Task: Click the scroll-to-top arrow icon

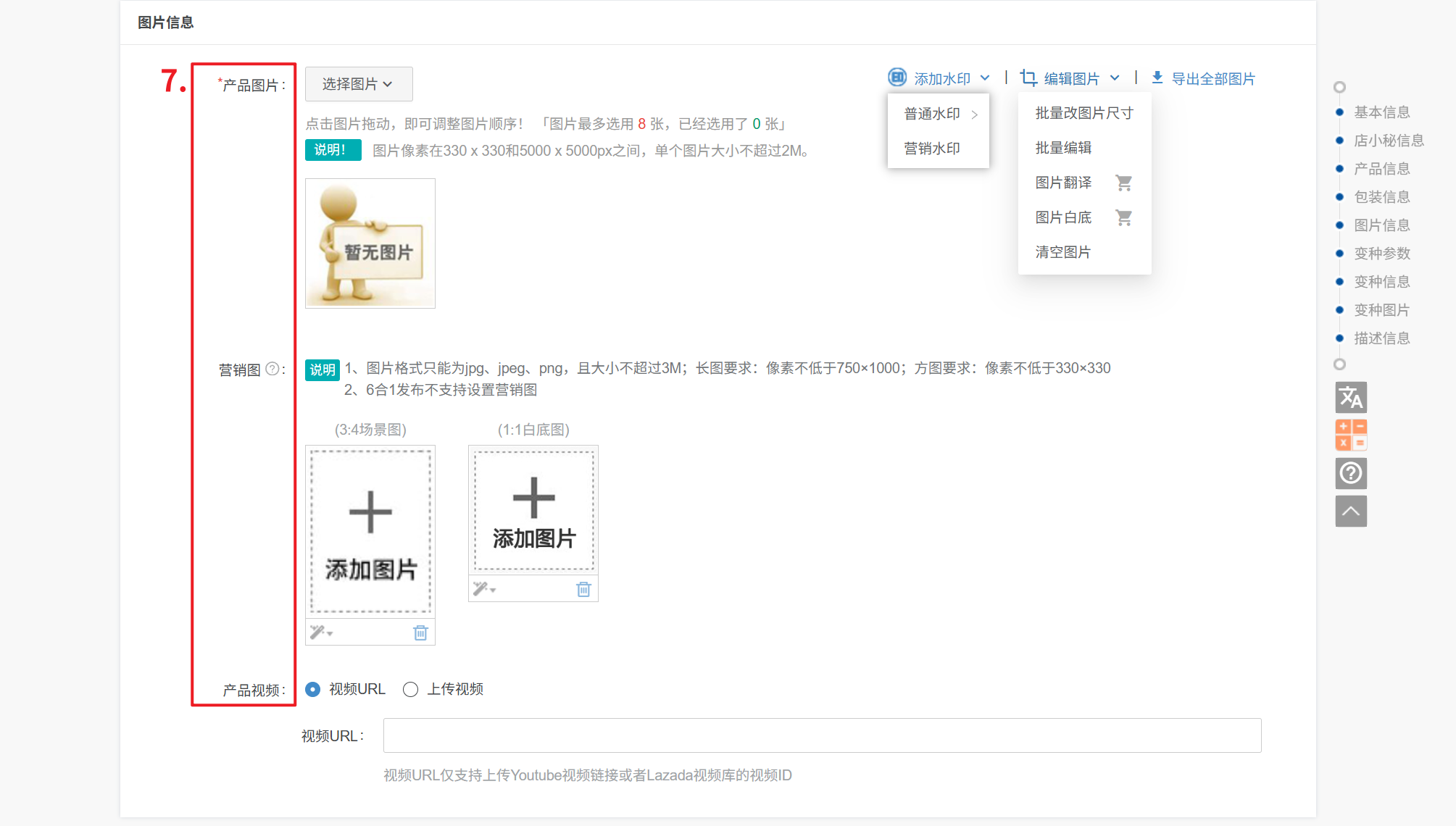Action: pyautogui.click(x=1351, y=512)
